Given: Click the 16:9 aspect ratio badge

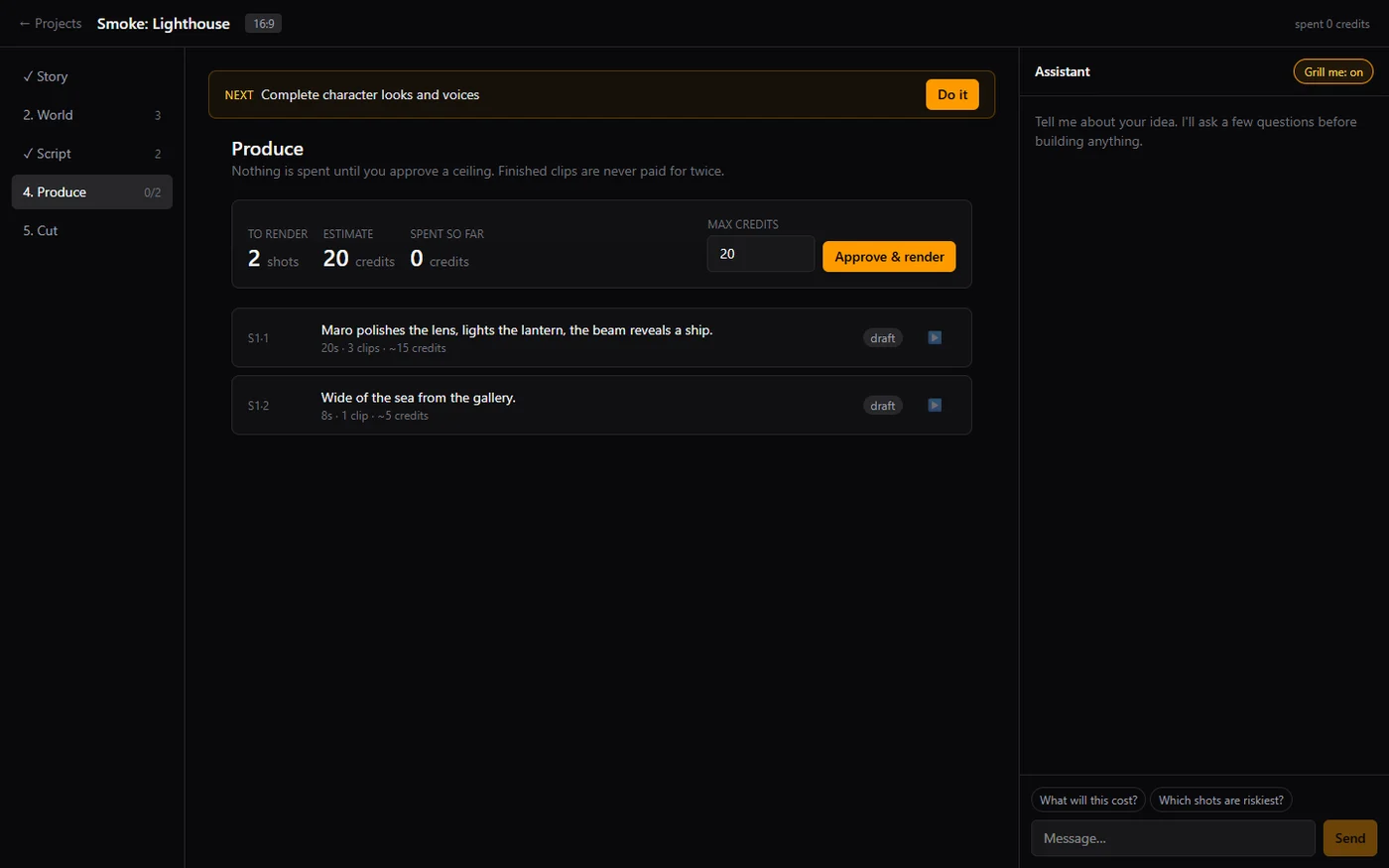Looking at the screenshot, I should [x=264, y=23].
